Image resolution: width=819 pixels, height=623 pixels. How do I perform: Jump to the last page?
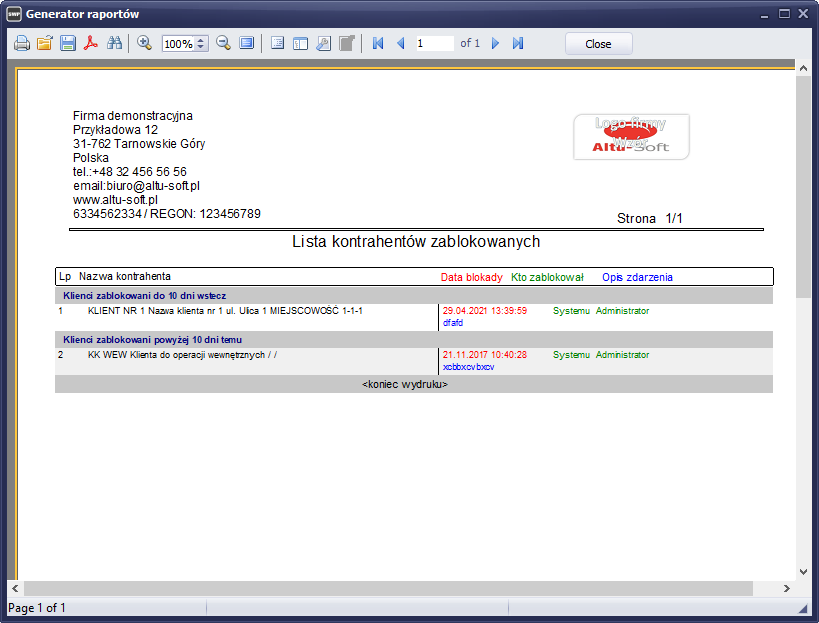518,44
